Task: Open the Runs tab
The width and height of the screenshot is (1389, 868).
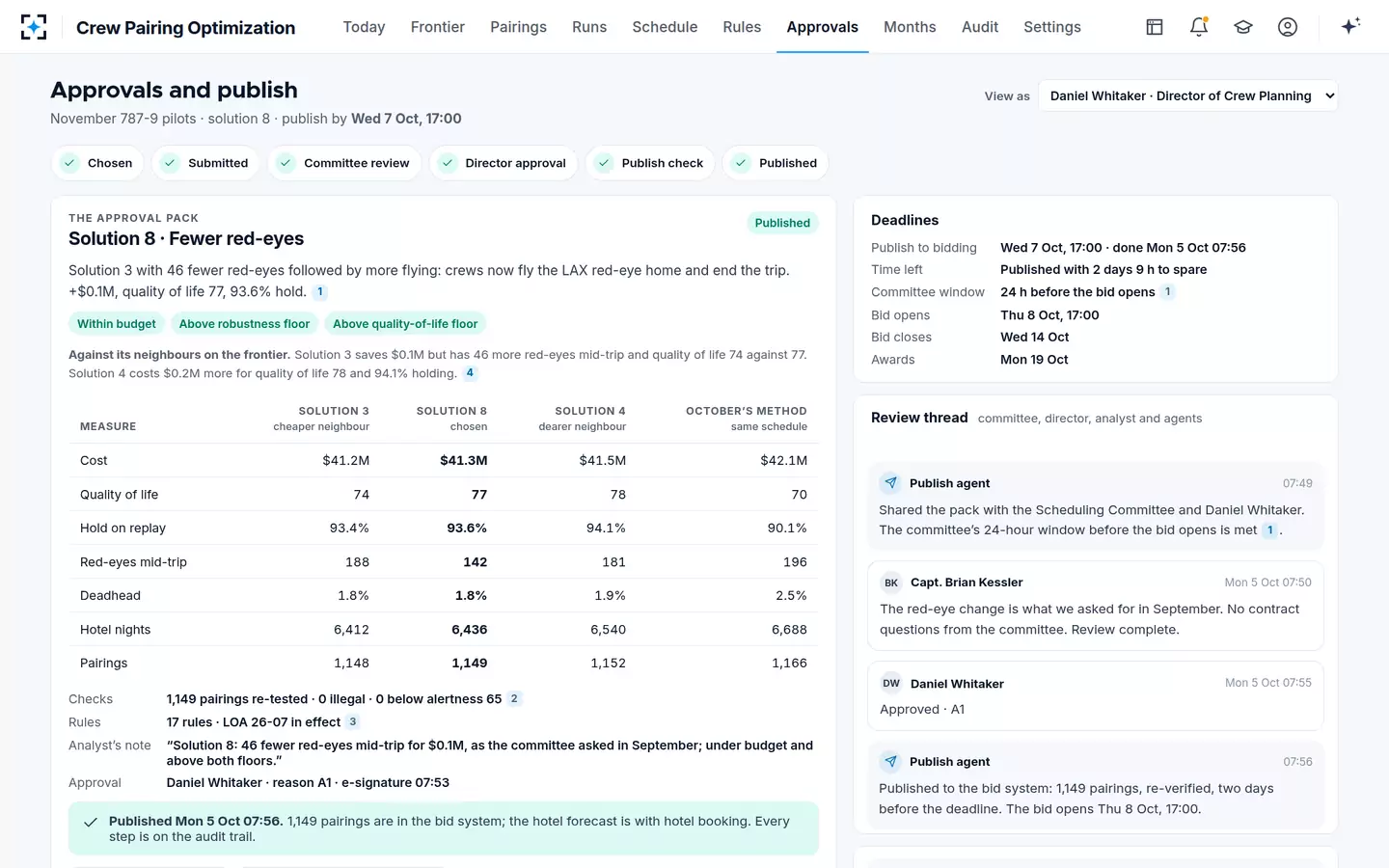Action: pyautogui.click(x=589, y=27)
